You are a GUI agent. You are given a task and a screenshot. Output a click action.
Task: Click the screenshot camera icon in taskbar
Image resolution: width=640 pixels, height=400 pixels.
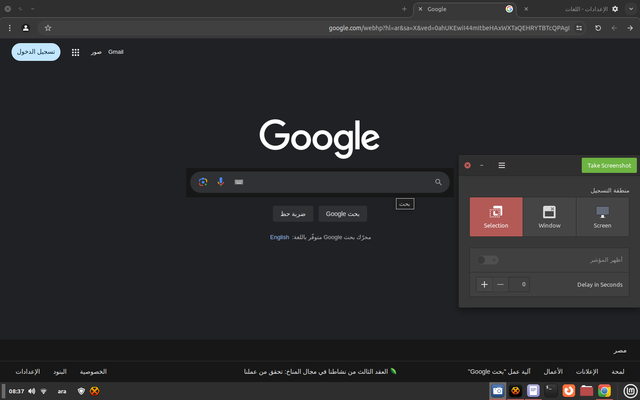pos(498,391)
